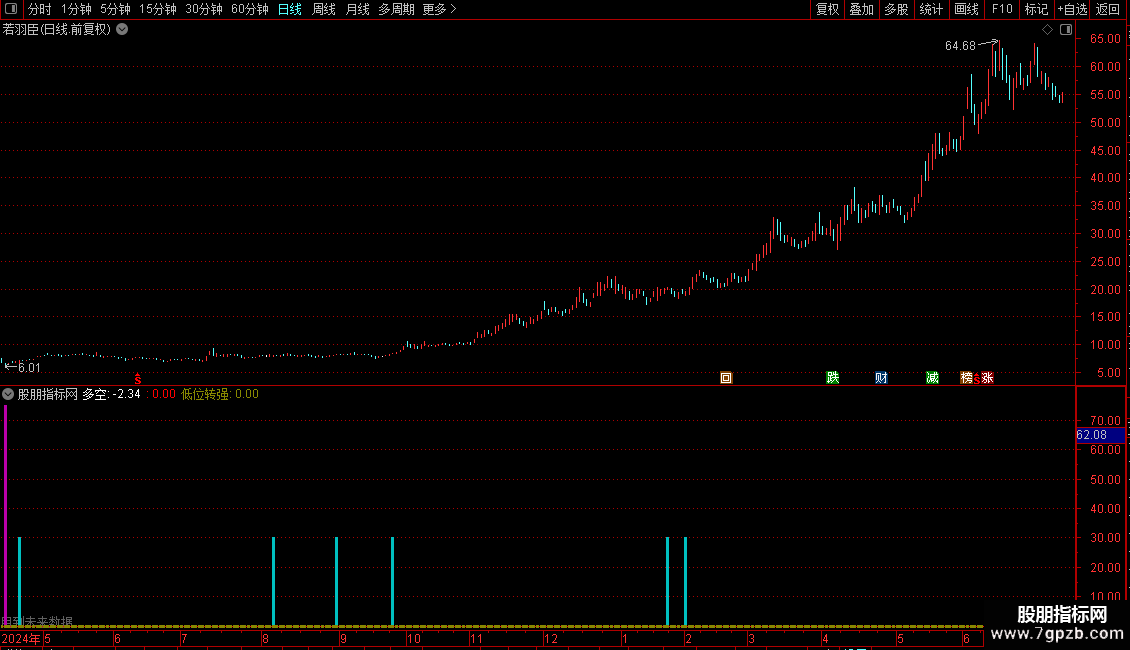Screen dimensions: 1130x650
Task: Click the green 减 marker icon
Action: coord(932,378)
